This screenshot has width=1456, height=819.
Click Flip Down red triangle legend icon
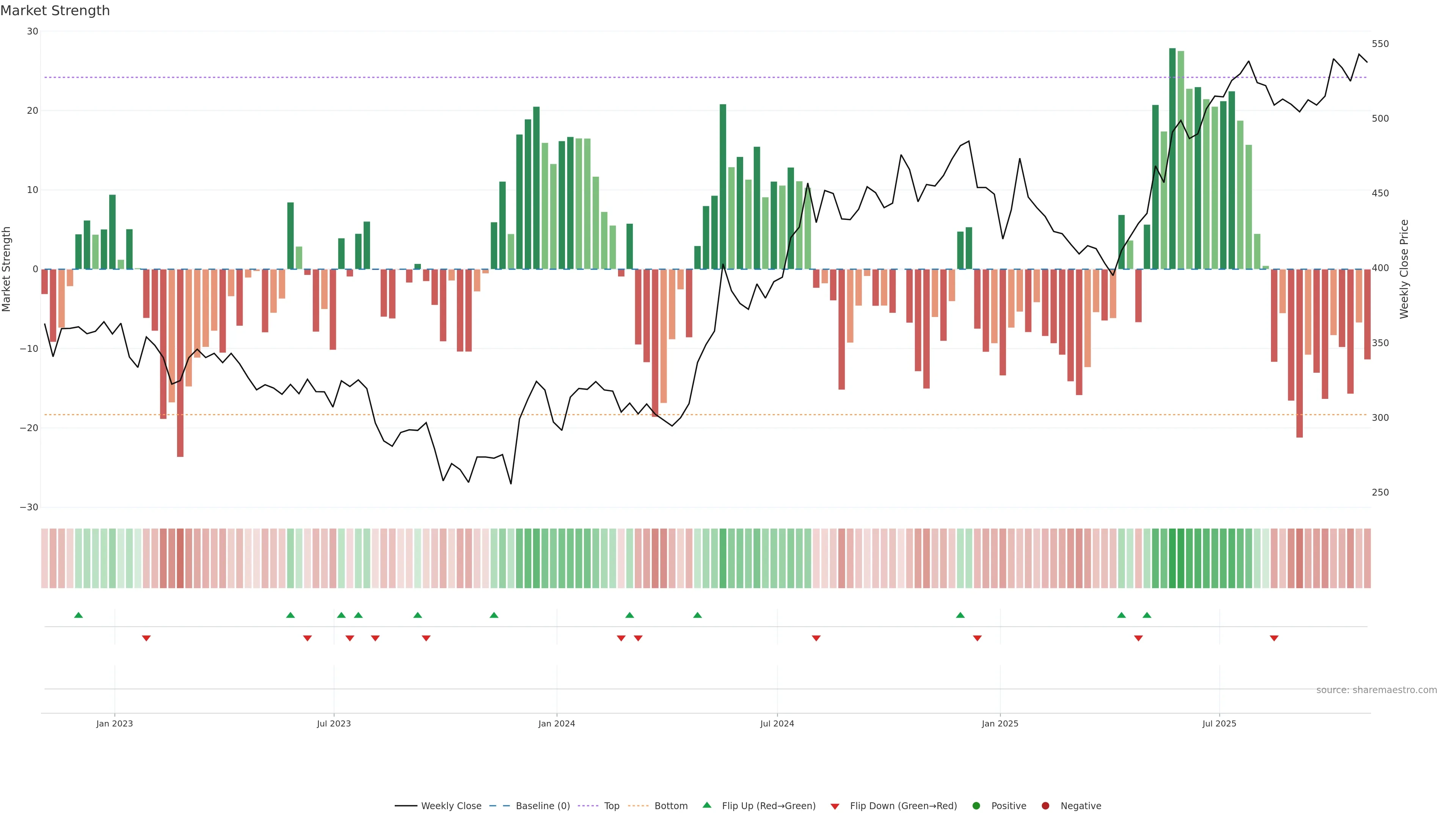pos(835,806)
